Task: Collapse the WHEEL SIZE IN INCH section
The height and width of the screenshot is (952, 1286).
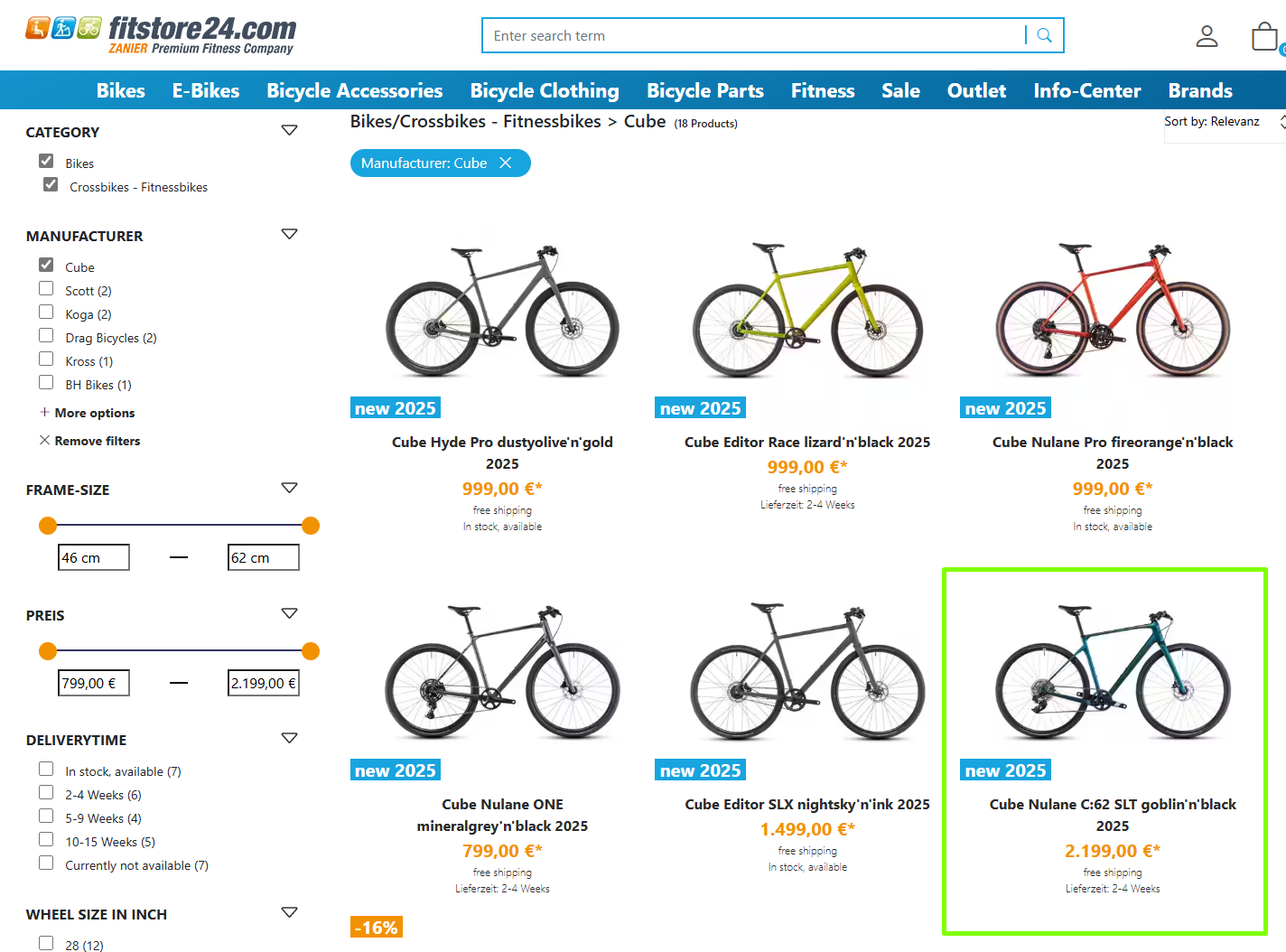Action: 289,912
